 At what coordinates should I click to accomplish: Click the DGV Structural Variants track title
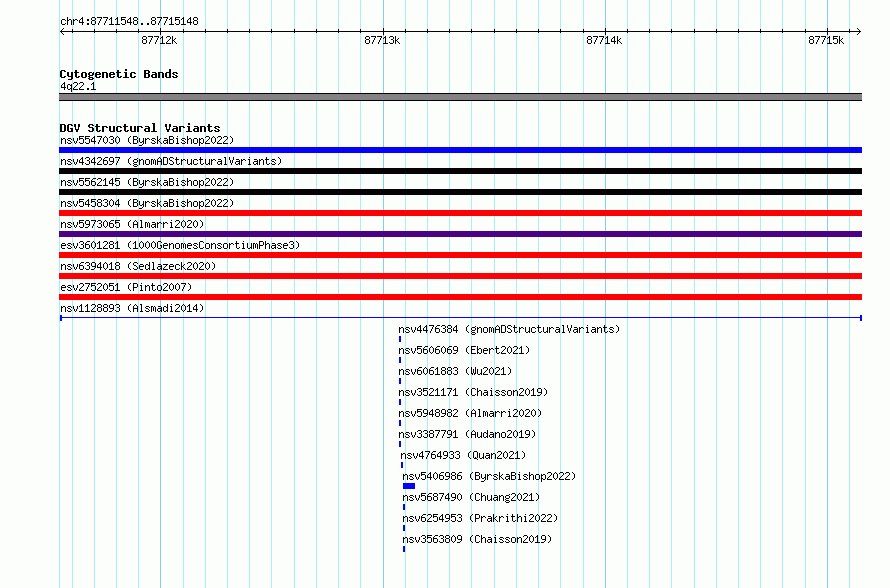(x=140, y=128)
